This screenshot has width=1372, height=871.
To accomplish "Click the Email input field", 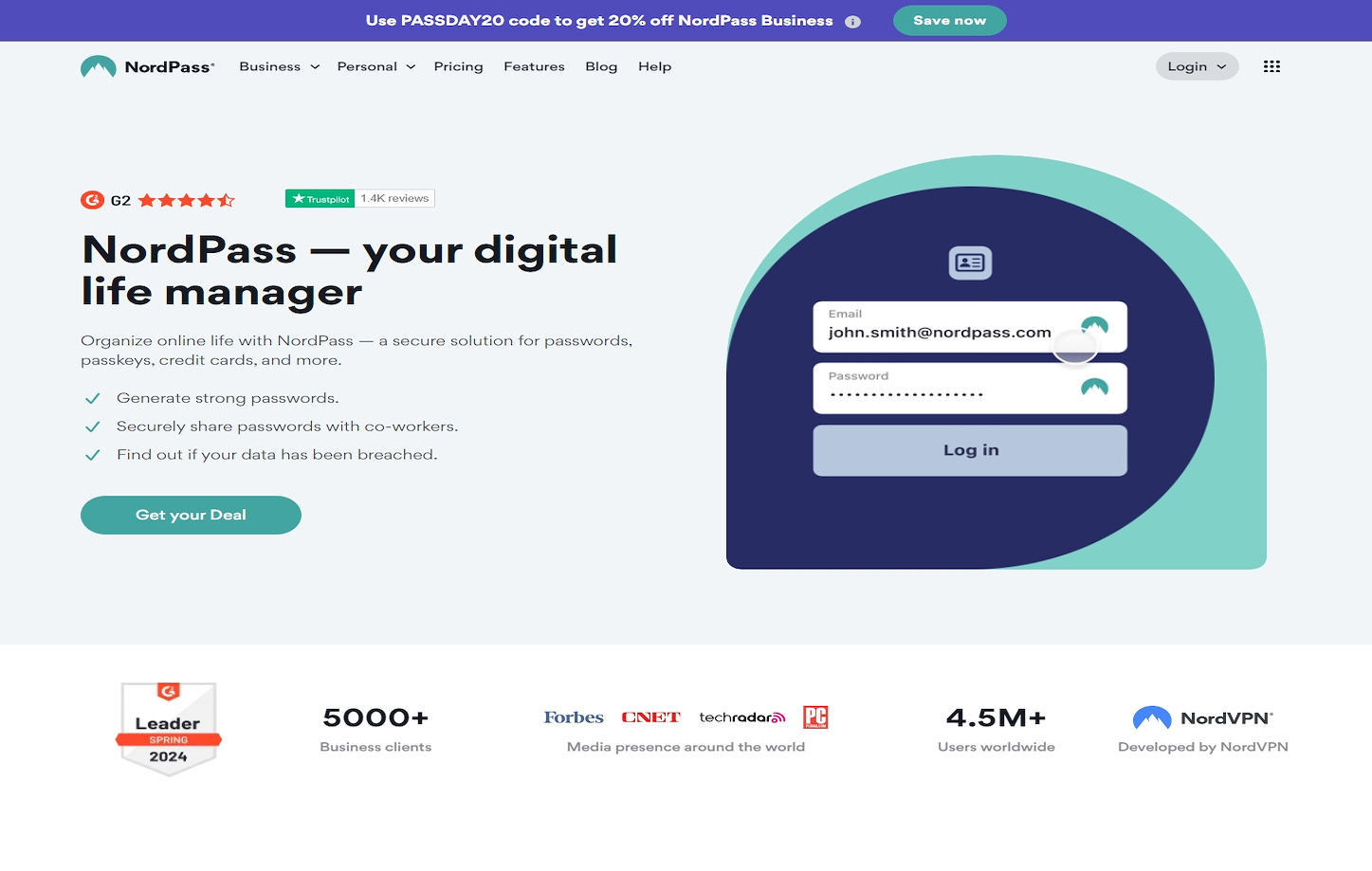I will [x=970, y=326].
